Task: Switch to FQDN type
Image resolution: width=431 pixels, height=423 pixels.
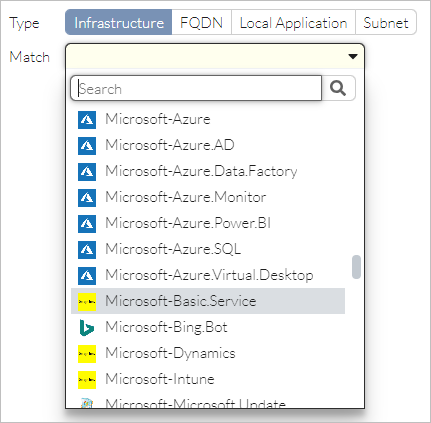Action: click(201, 22)
